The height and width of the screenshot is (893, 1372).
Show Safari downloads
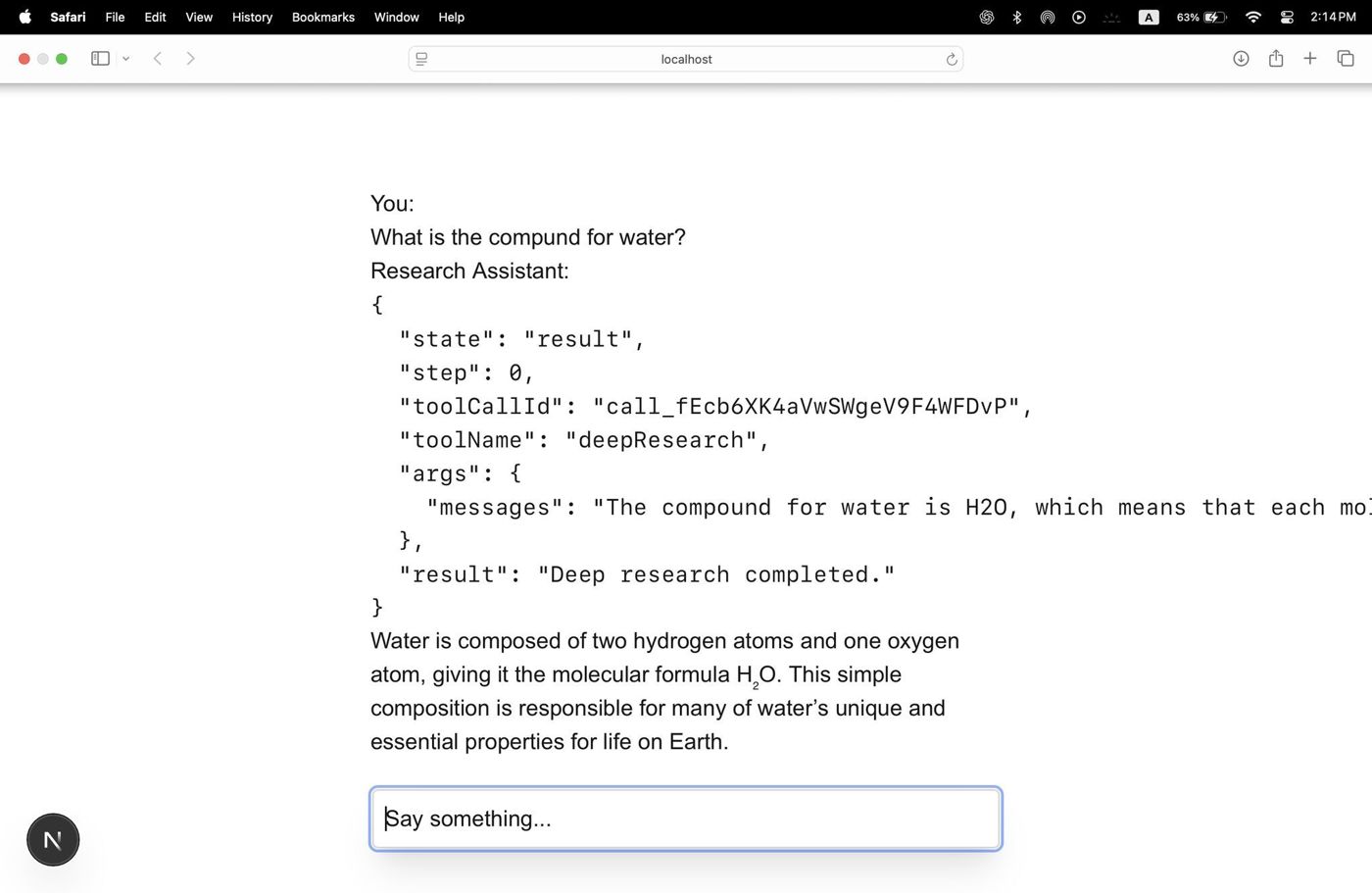click(x=1241, y=59)
